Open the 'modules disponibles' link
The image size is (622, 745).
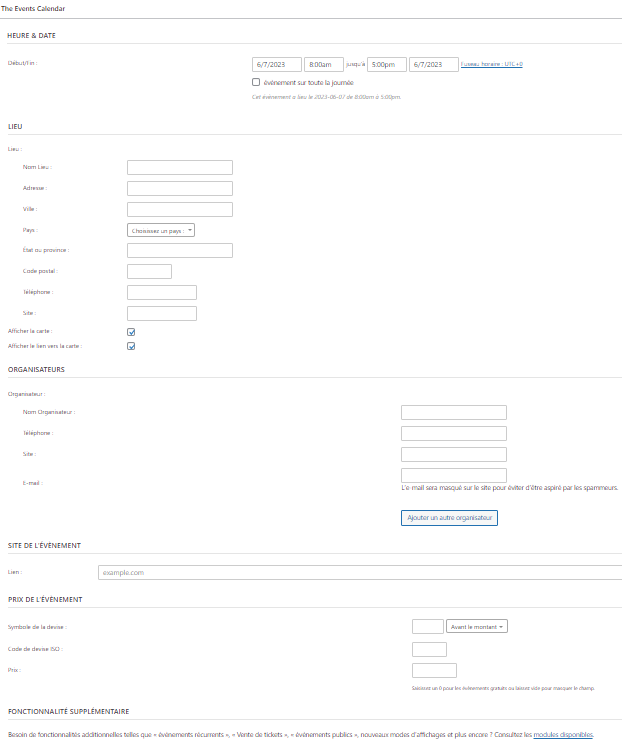[563, 734]
